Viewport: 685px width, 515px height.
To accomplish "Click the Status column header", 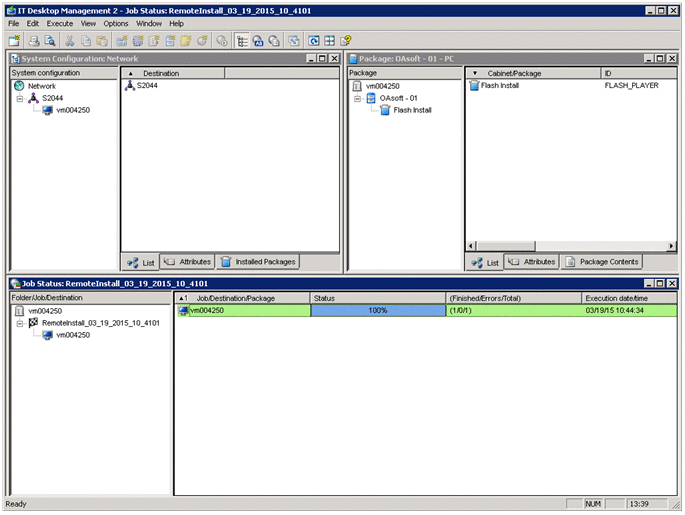I will tap(378, 298).
